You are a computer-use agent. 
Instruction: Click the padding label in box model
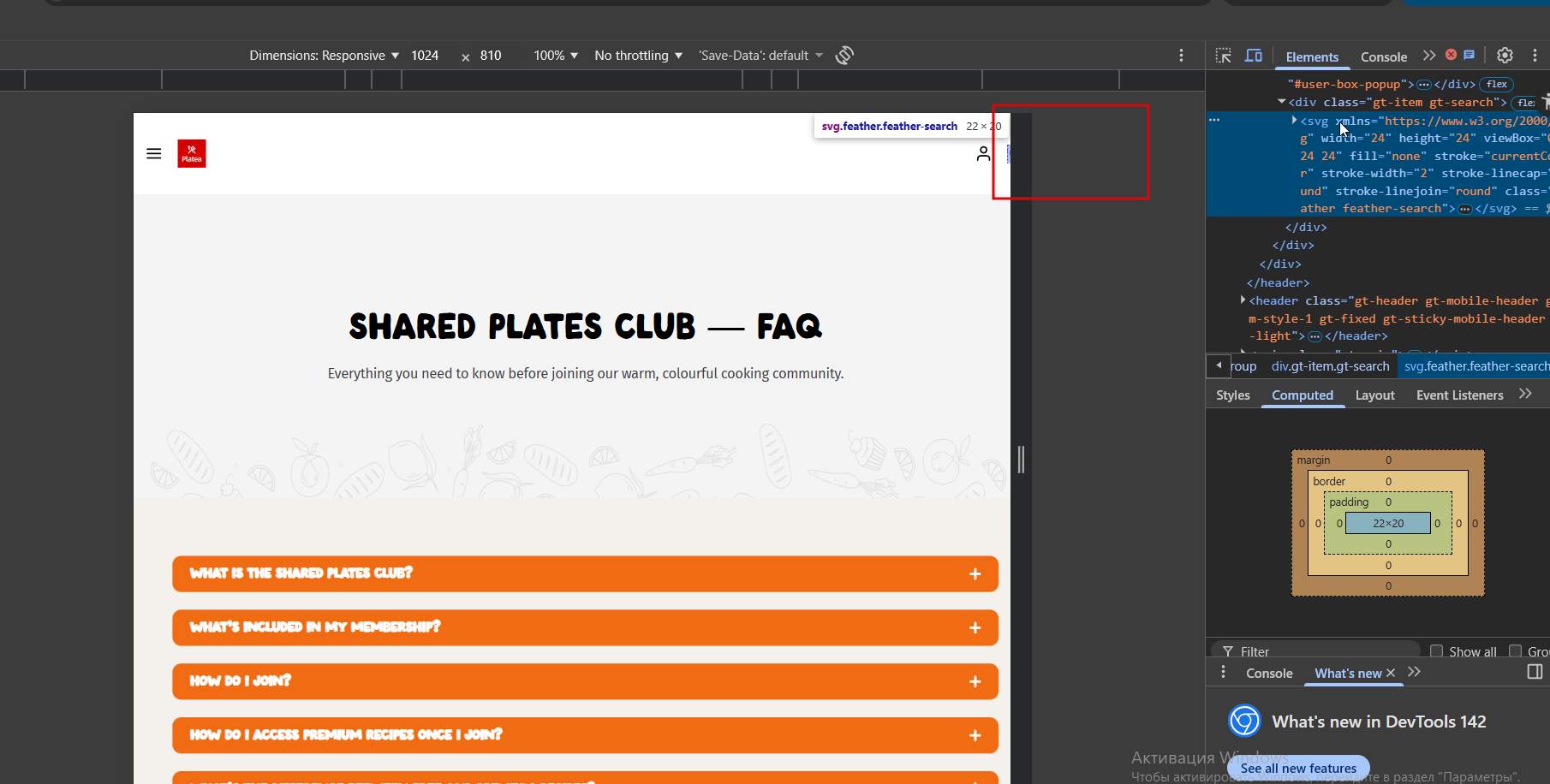1349,502
